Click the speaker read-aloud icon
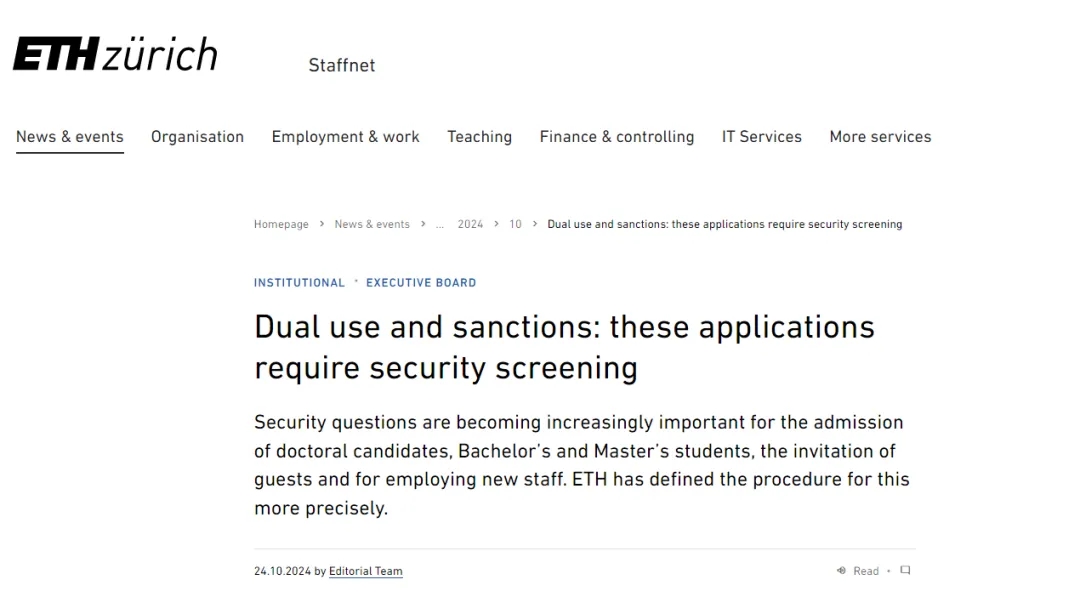 tap(841, 570)
